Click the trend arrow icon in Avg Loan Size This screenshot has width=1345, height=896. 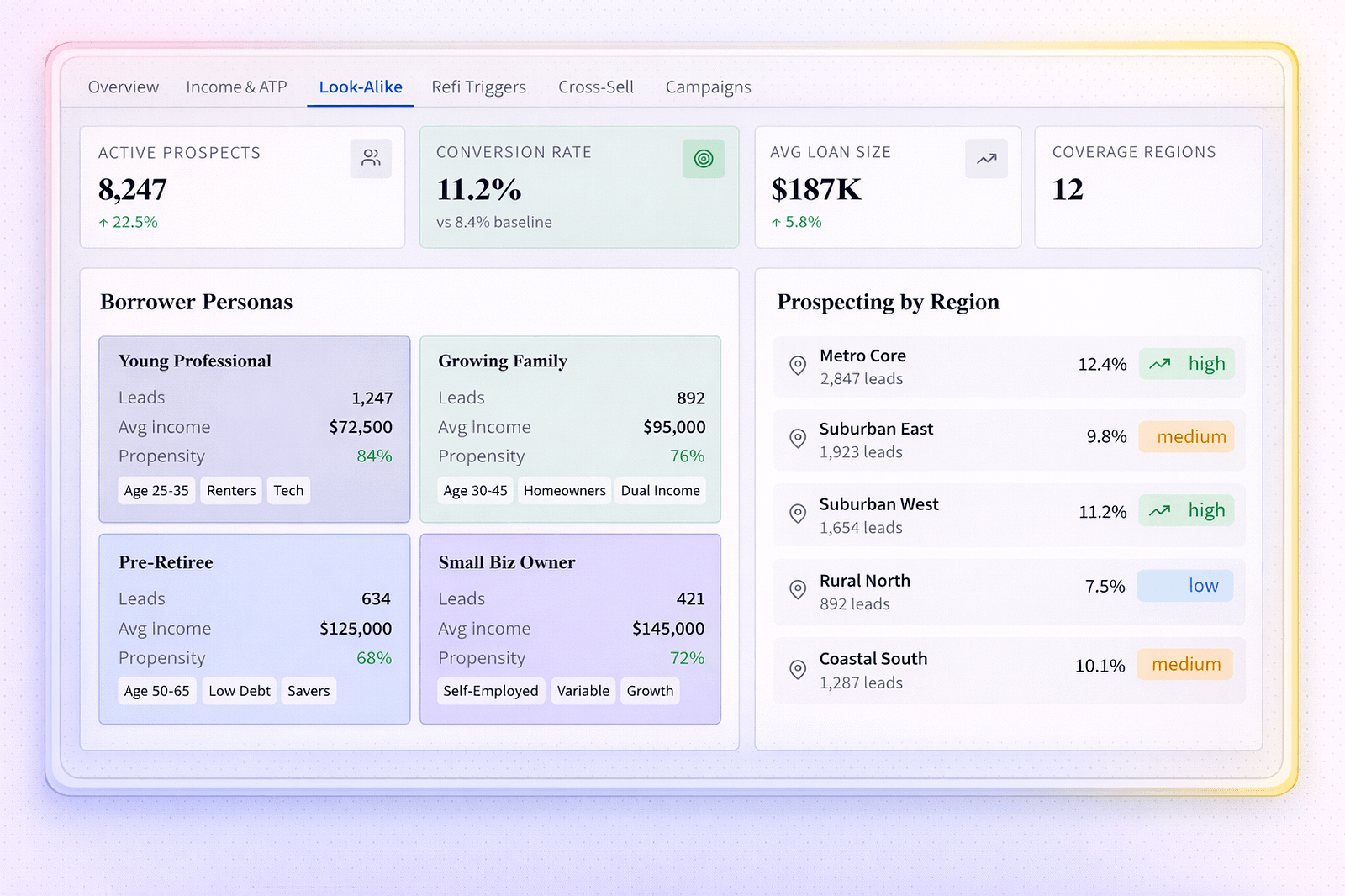click(x=986, y=158)
